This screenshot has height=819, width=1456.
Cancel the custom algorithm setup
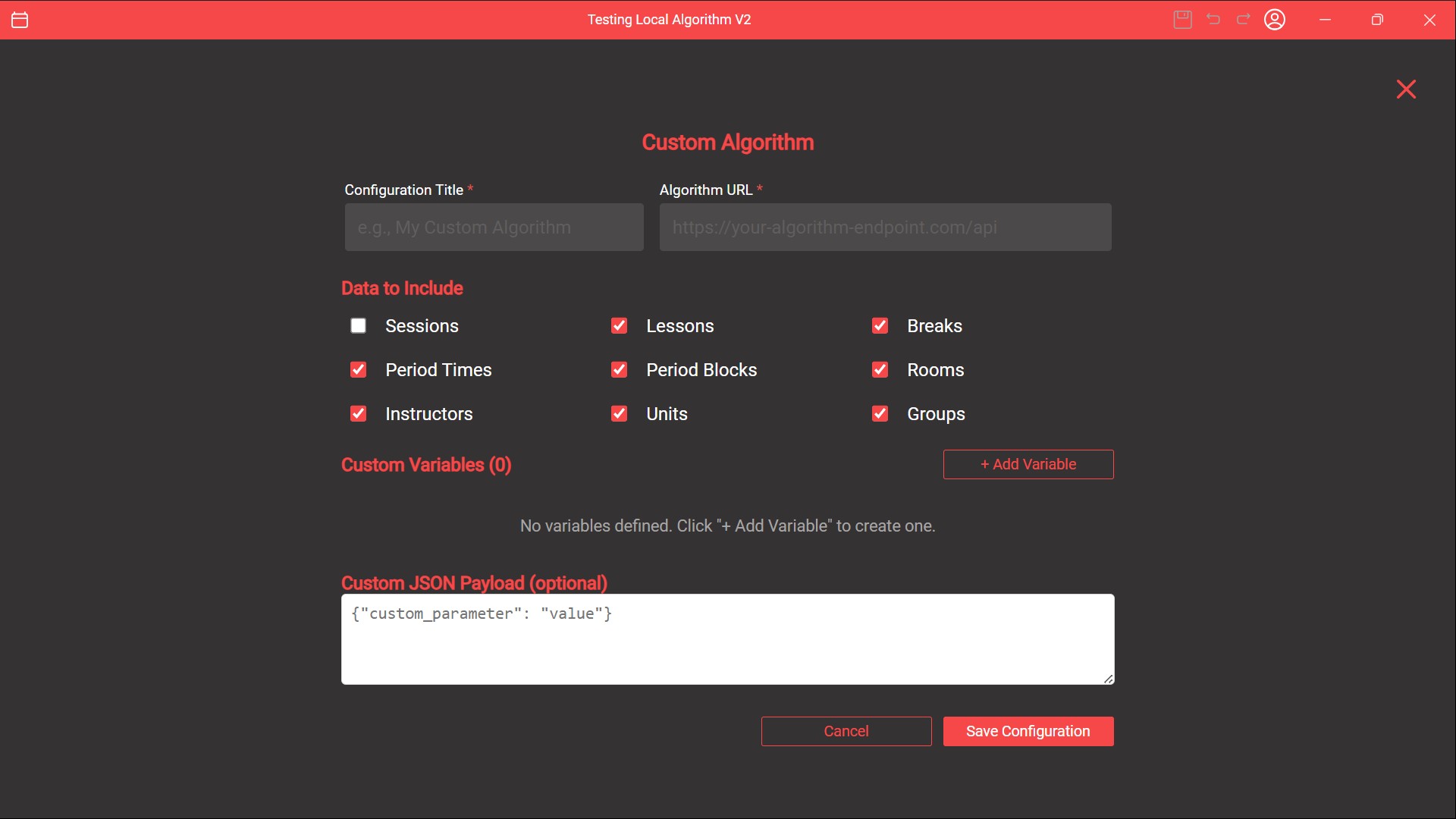846,731
